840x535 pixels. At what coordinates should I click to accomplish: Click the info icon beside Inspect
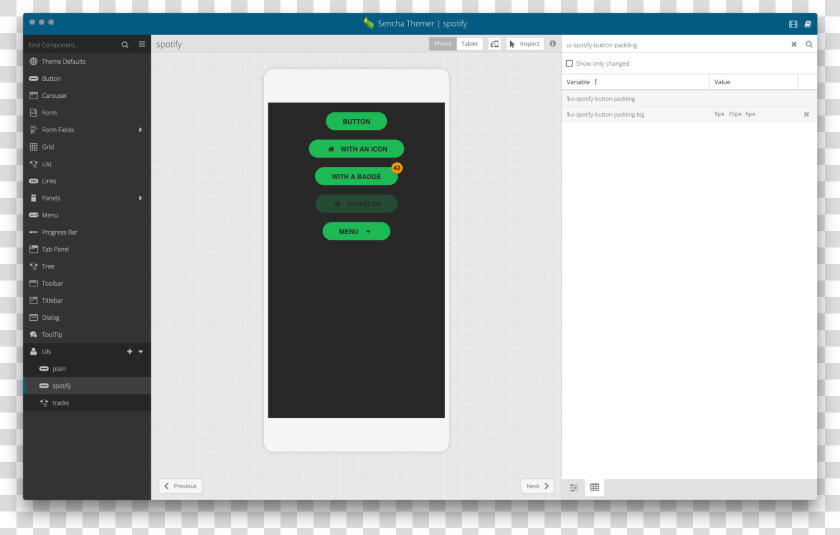[x=553, y=44]
